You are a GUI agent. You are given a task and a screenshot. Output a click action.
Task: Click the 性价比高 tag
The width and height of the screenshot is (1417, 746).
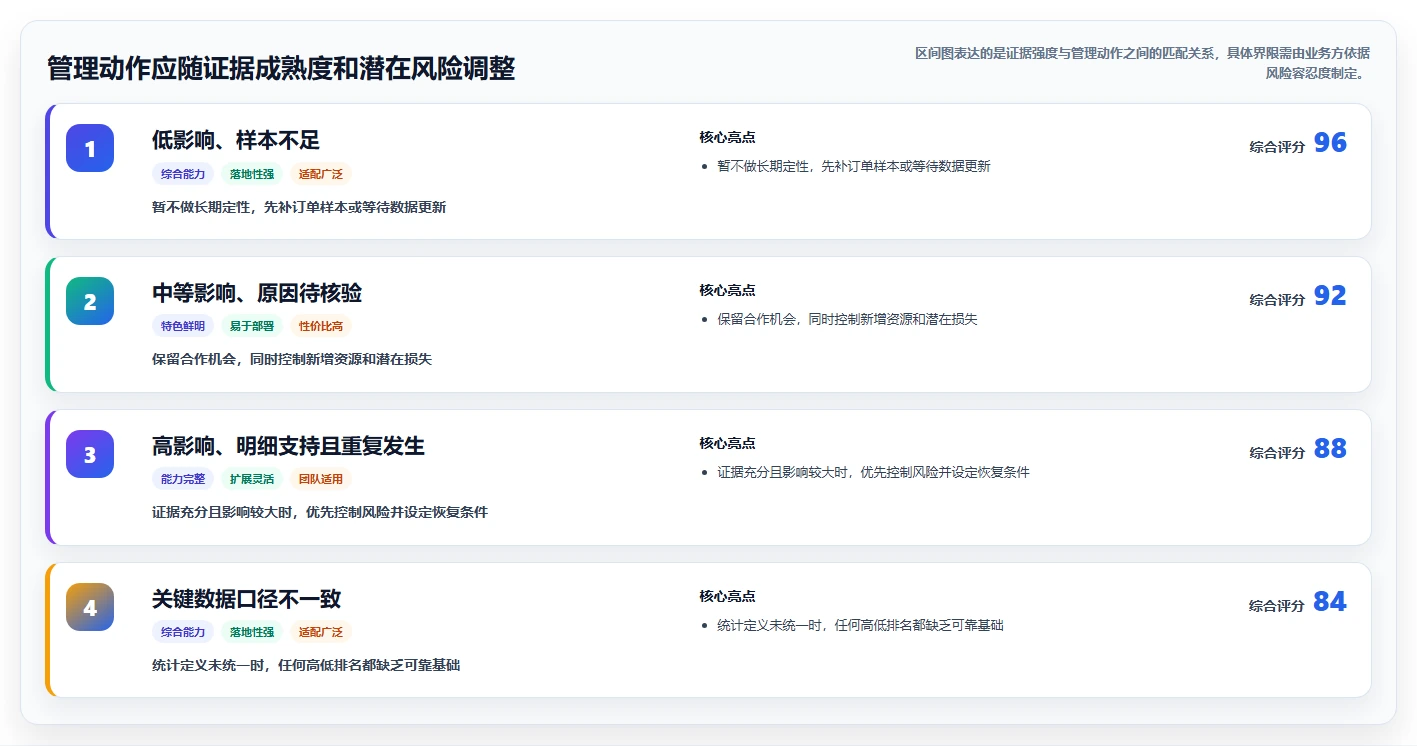321,326
